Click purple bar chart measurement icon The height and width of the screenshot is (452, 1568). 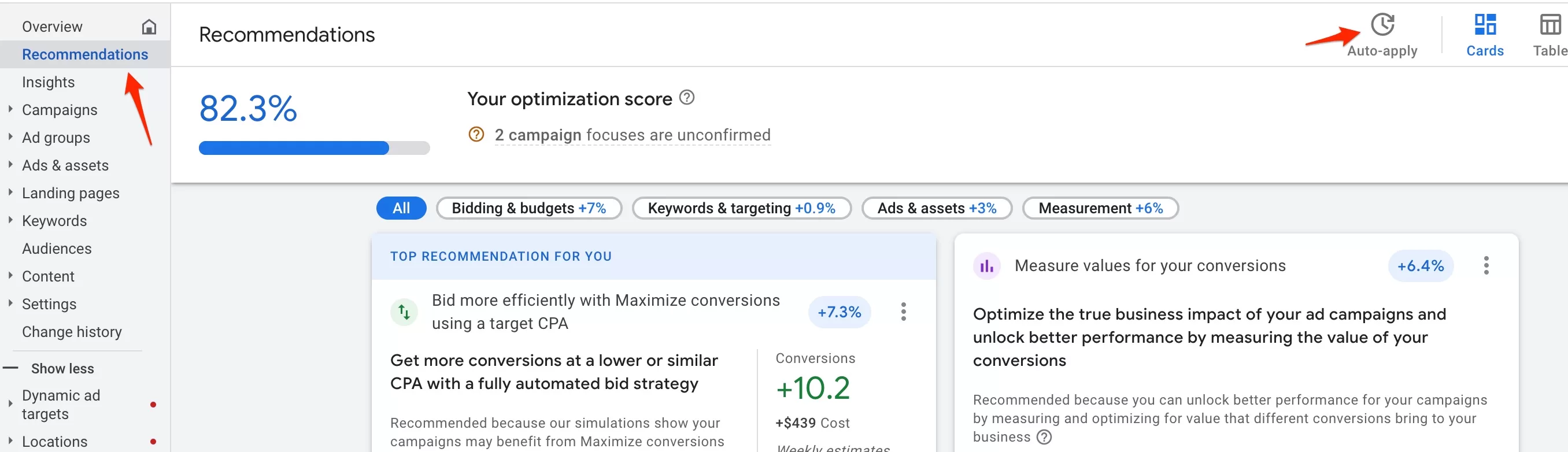[987, 266]
